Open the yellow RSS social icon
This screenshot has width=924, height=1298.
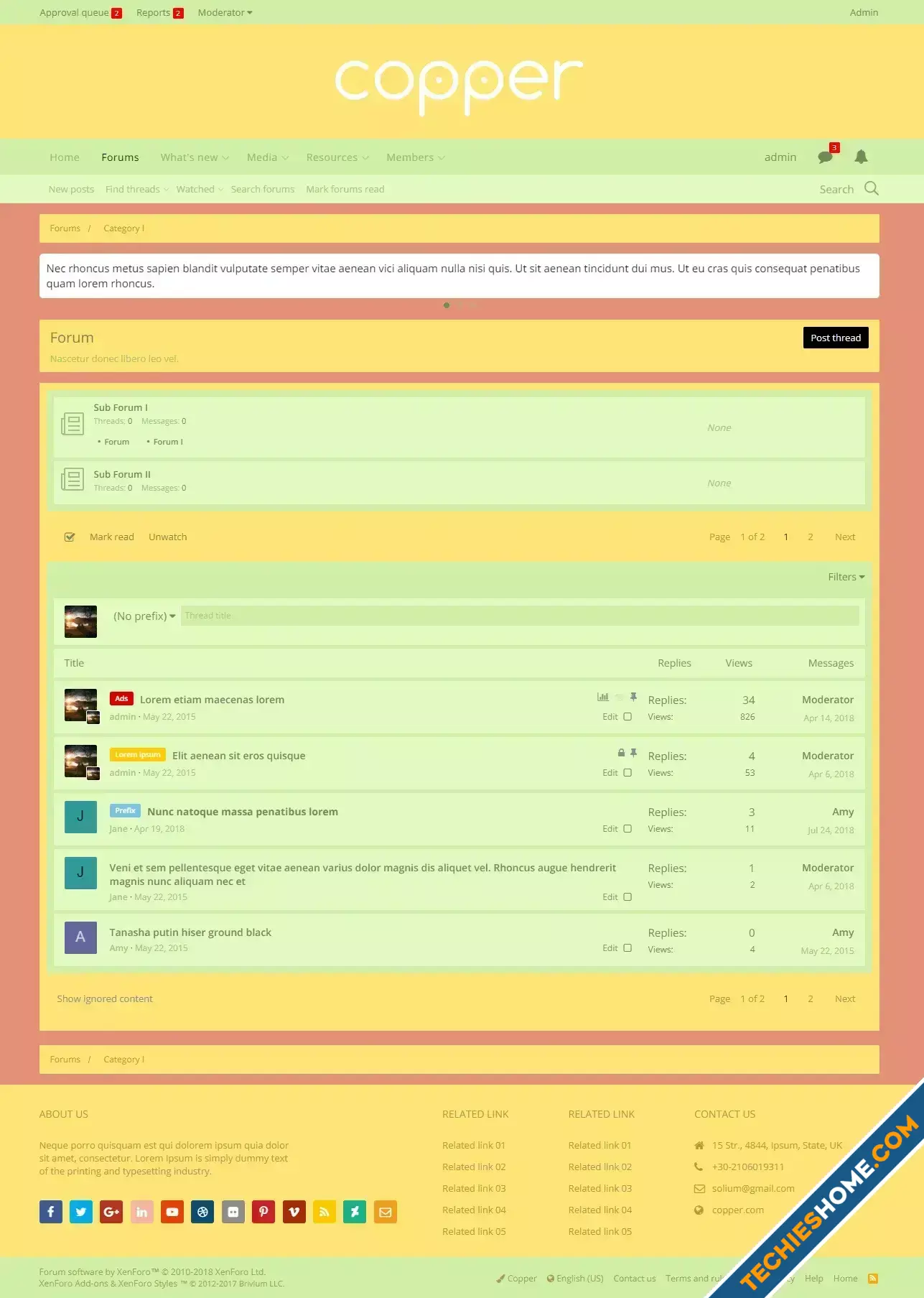(325, 1212)
